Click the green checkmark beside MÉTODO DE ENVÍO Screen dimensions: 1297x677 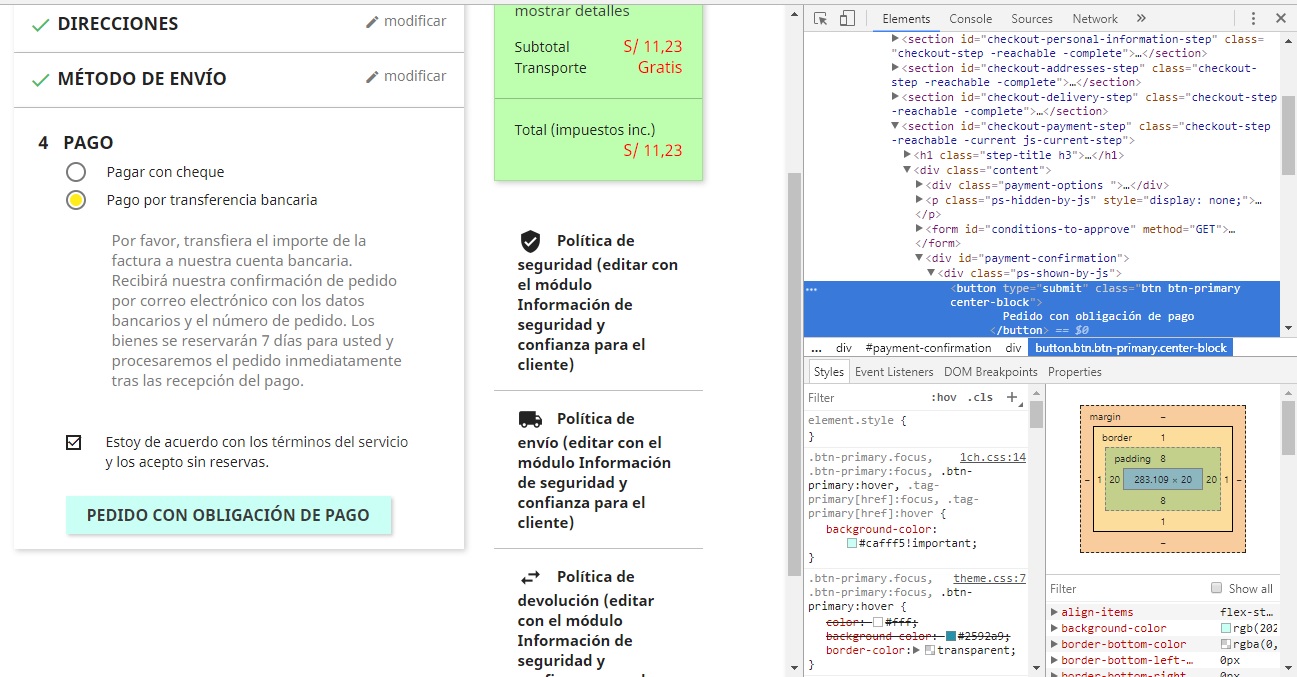pyautogui.click(x=40, y=80)
